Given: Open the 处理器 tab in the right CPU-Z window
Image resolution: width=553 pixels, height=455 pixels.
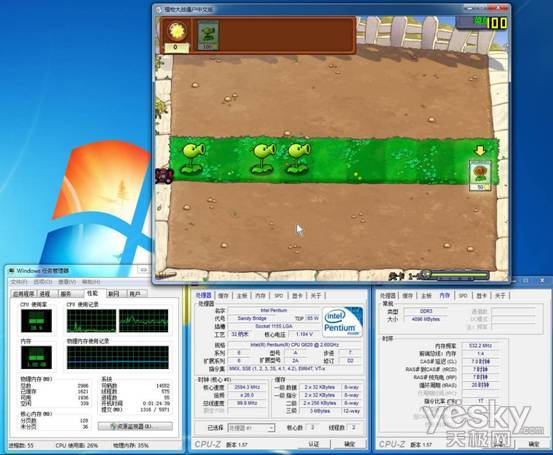Looking at the screenshot, I should click(x=388, y=296).
